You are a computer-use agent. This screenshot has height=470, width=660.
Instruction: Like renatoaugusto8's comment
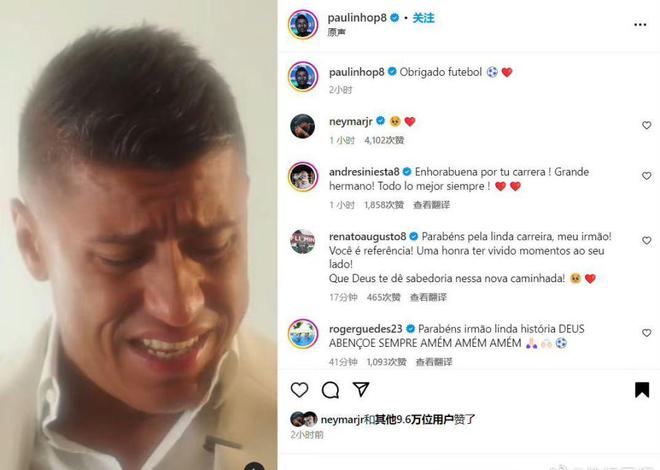tap(647, 240)
